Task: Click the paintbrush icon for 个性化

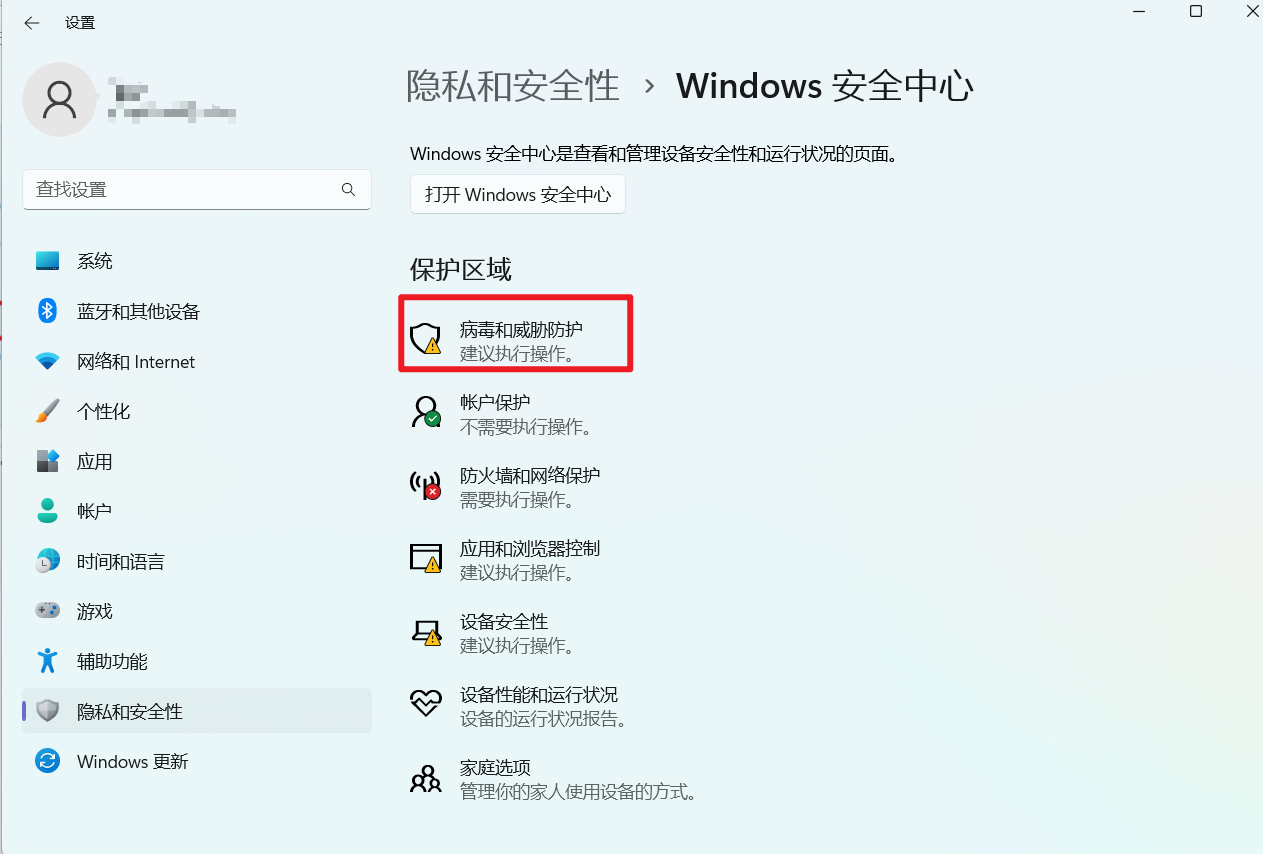Action: (47, 411)
